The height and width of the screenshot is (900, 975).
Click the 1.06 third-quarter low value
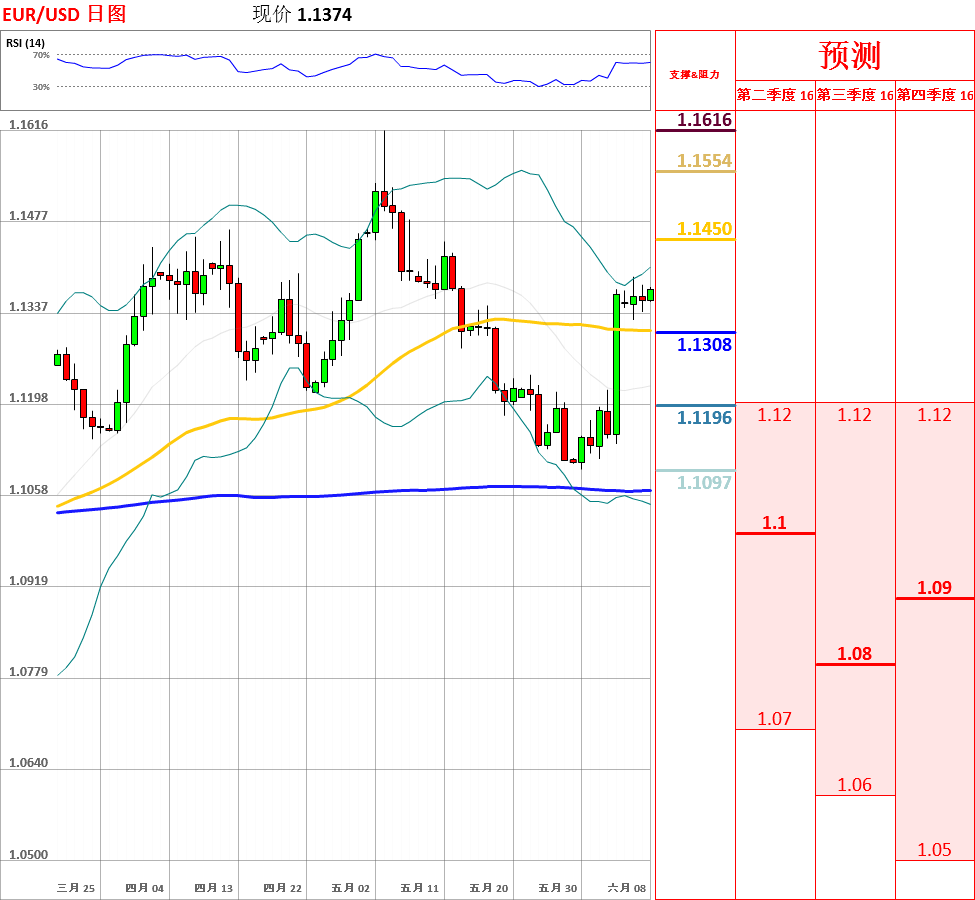(854, 785)
